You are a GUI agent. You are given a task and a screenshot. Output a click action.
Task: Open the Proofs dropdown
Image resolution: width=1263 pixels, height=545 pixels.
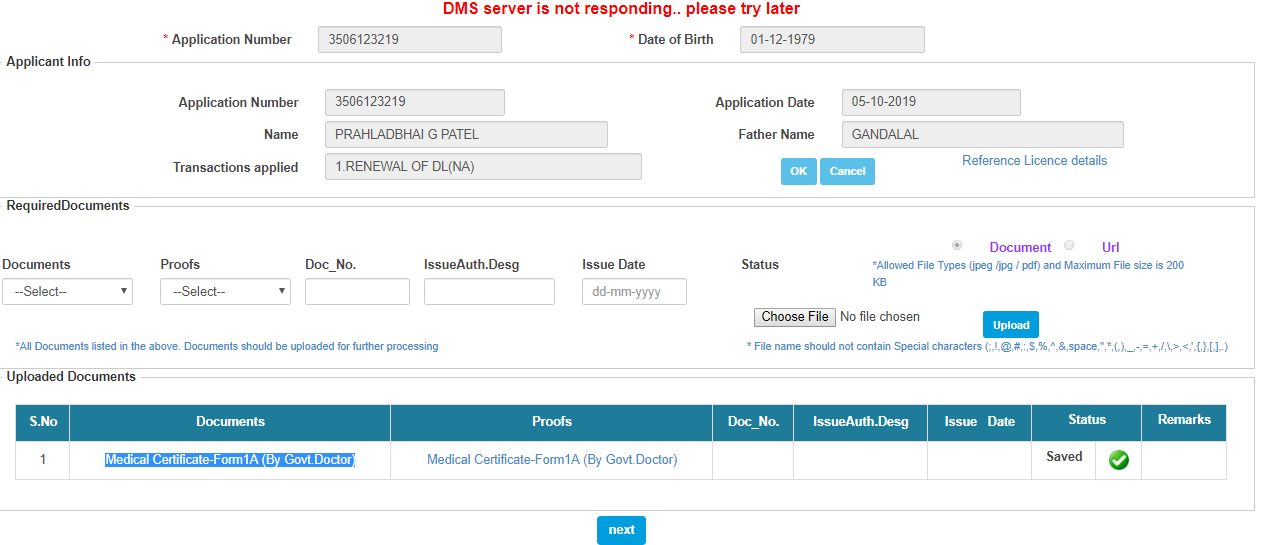(x=225, y=291)
